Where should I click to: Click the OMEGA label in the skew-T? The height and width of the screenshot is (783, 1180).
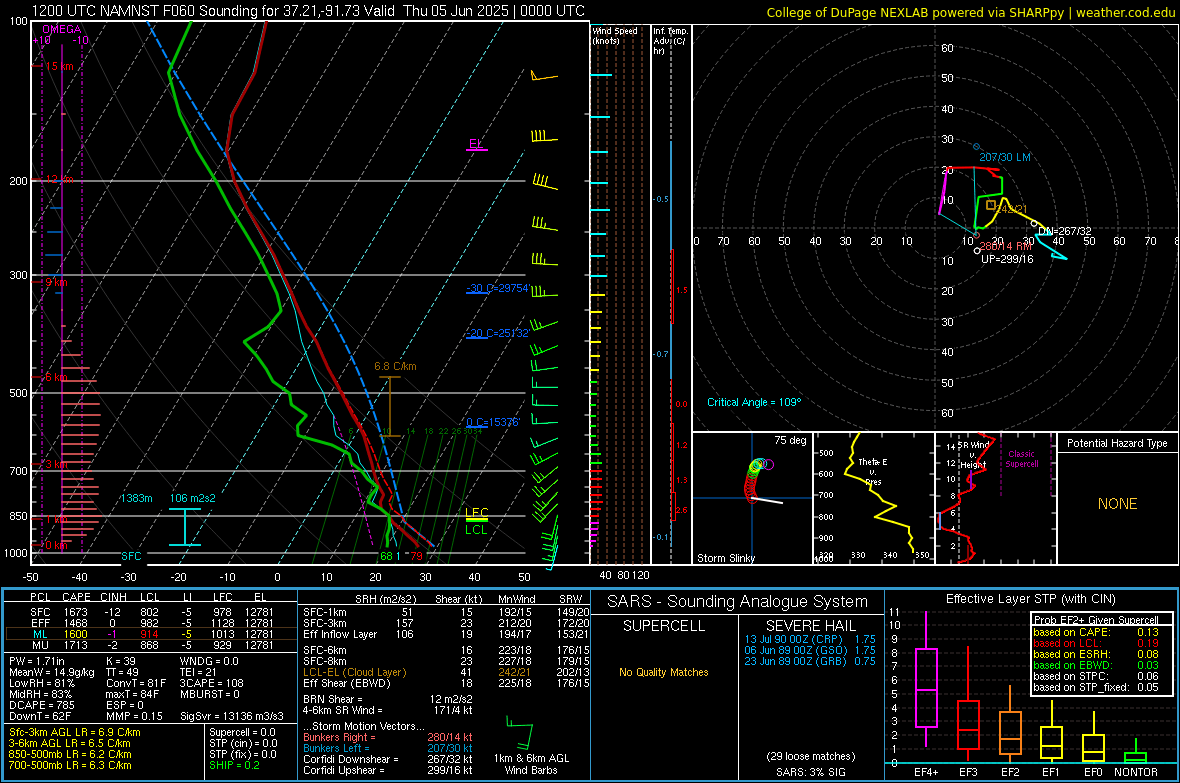[61, 29]
